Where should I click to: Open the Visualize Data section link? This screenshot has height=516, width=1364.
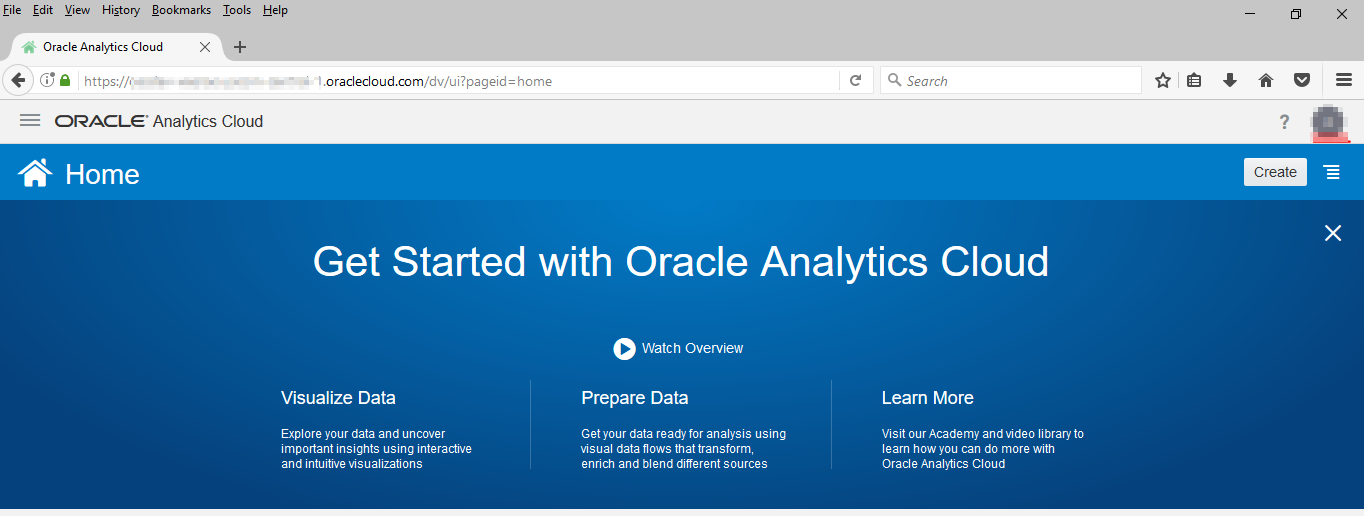[x=338, y=398]
